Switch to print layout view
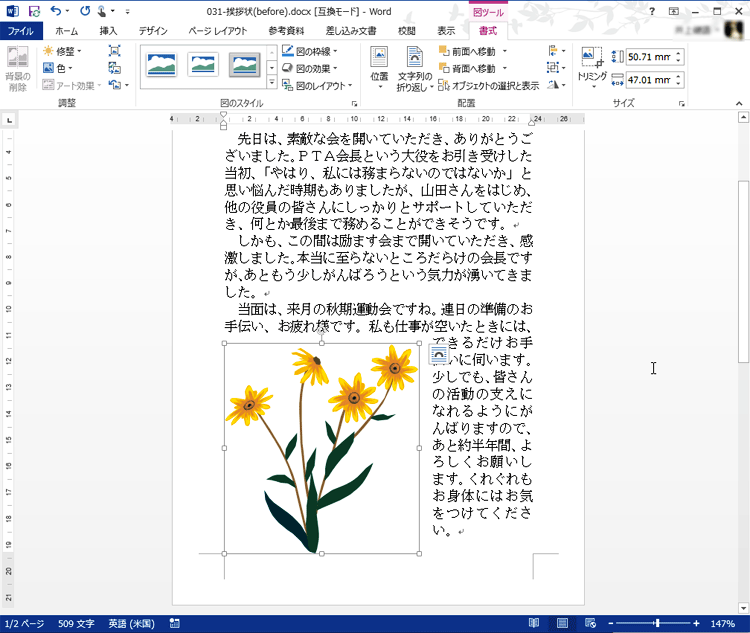The image size is (750, 633). (562, 623)
